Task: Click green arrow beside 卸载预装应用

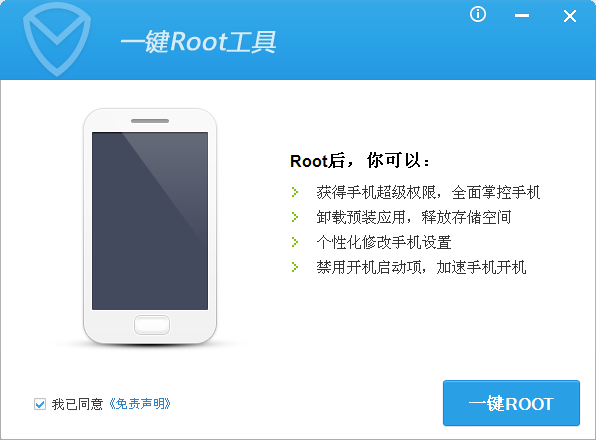Action: click(x=295, y=217)
